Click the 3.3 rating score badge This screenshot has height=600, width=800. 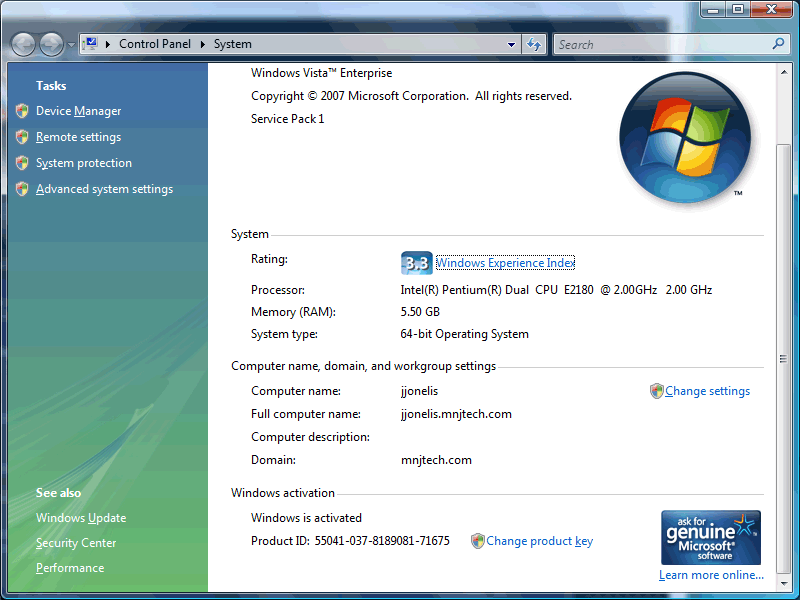pos(416,263)
